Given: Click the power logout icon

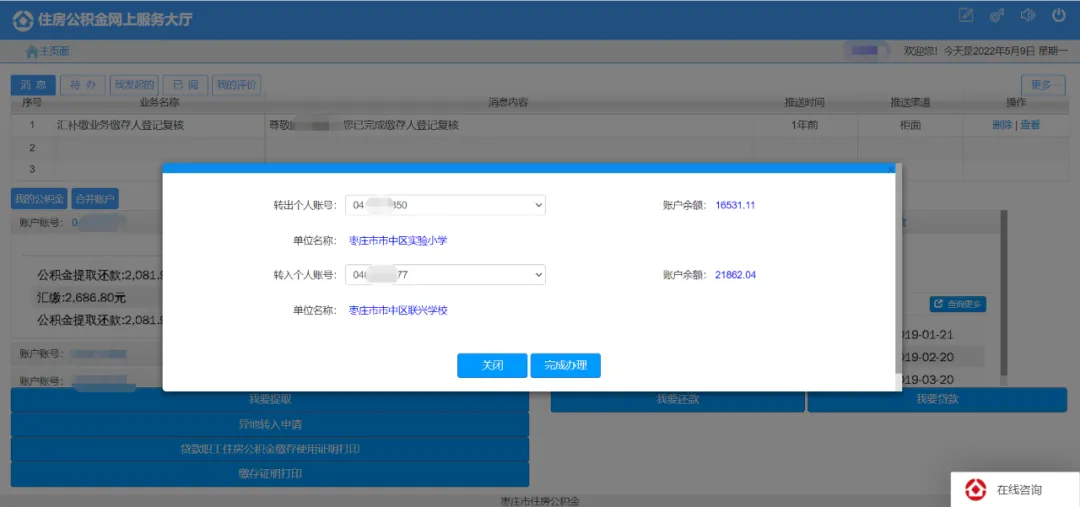Looking at the screenshot, I should pos(1058,15).
